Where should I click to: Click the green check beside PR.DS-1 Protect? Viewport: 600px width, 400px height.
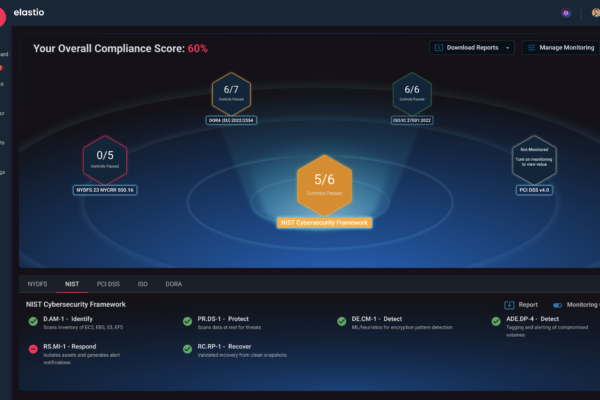coord(187,321)
